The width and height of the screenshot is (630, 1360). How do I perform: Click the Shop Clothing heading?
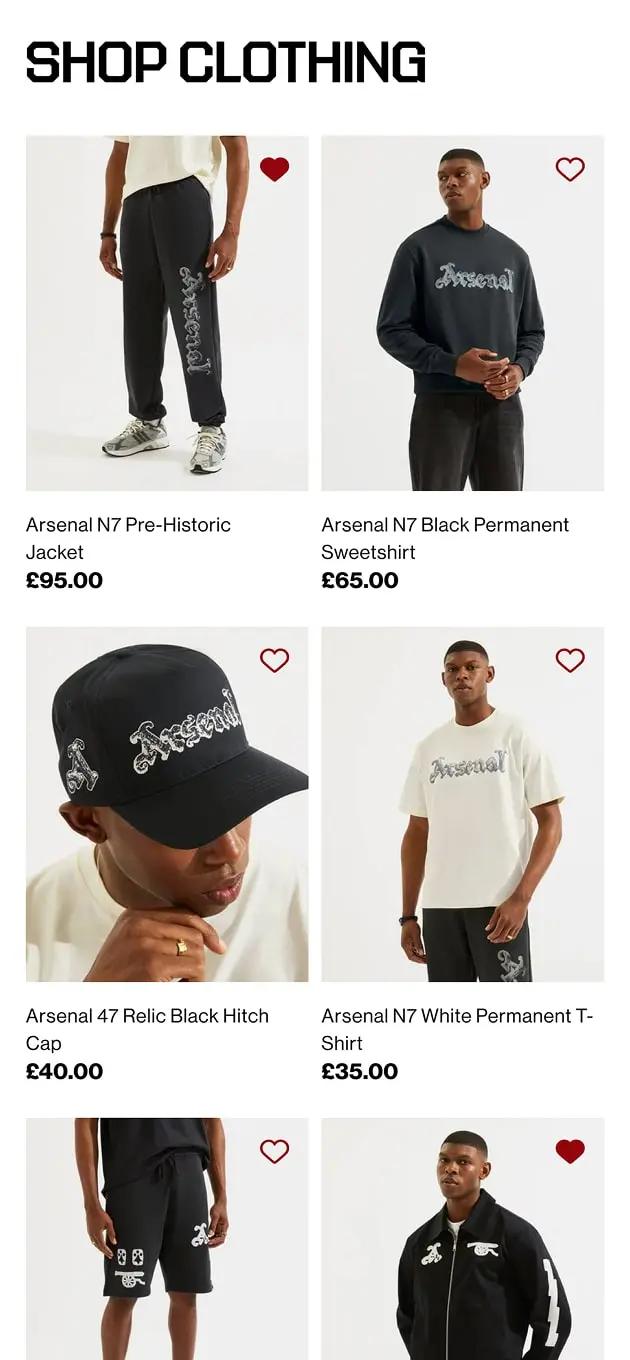click(x=226, y=62)
